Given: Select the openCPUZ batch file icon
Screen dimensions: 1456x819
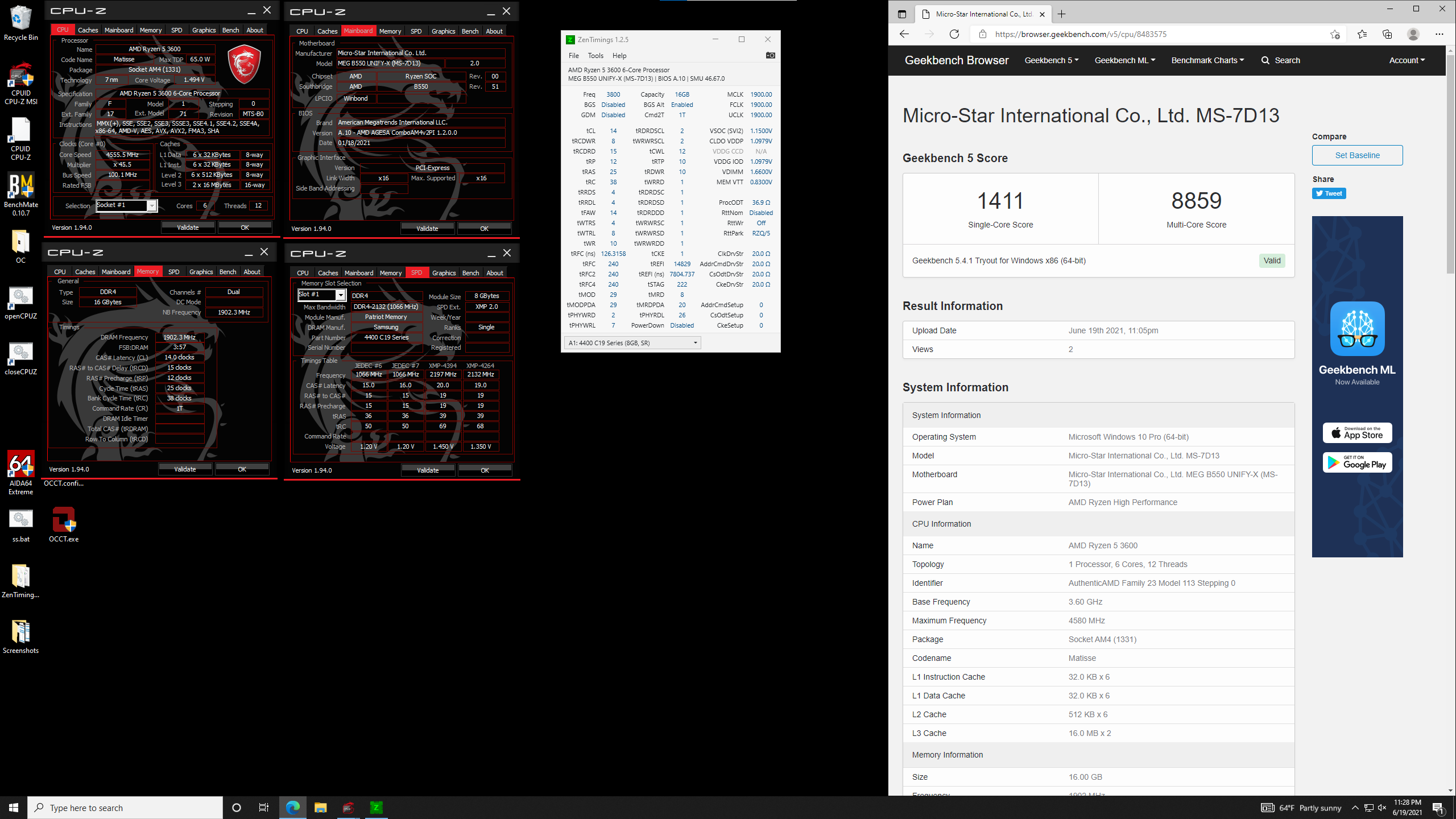Looking at the screenshot, I should point(20,302).
